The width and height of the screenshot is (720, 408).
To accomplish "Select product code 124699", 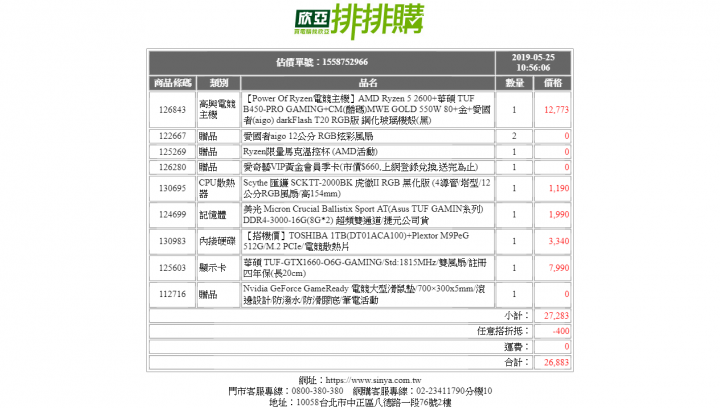I will click(172, 215).
